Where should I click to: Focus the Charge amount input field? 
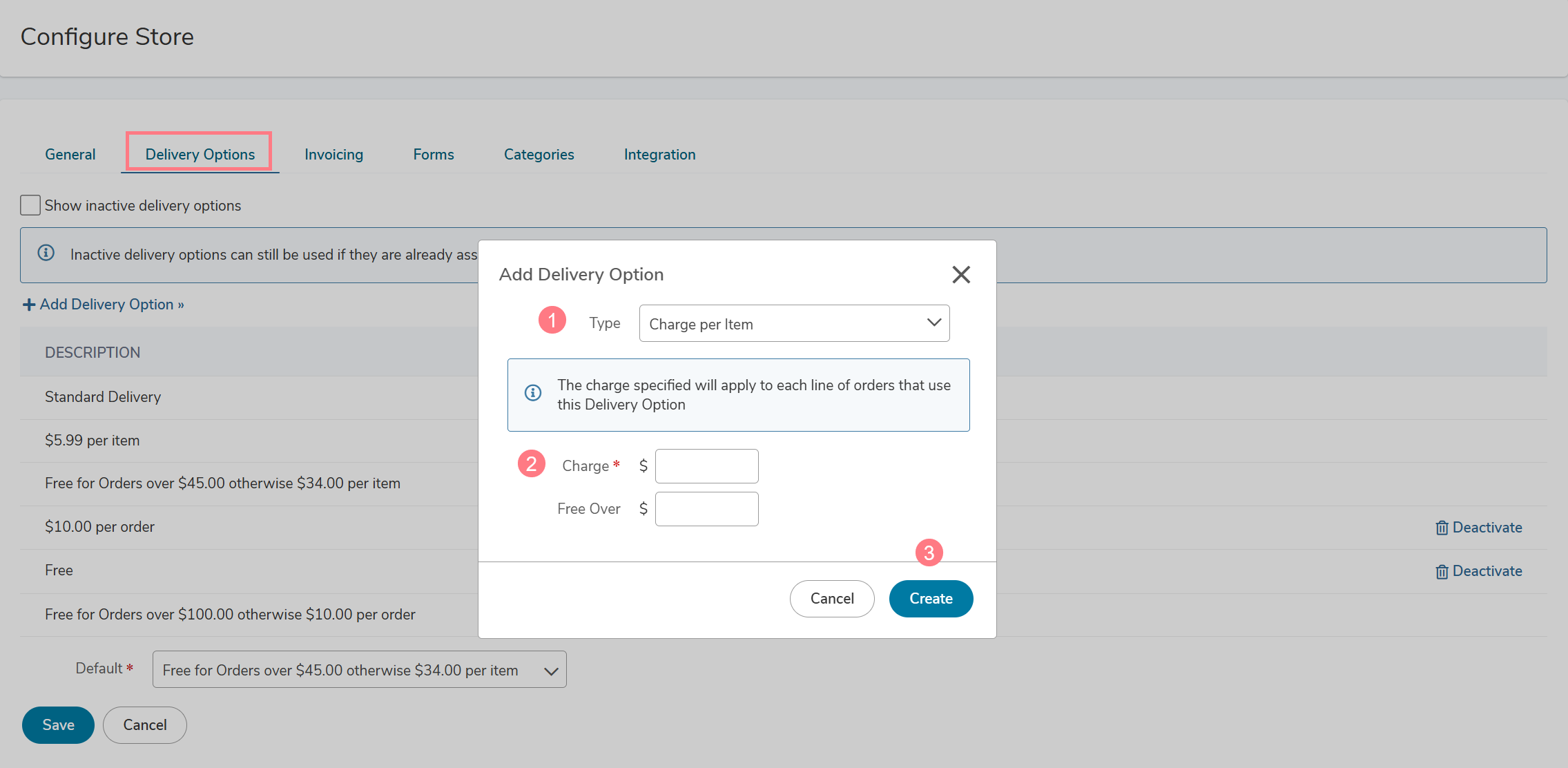tap(706, 466)
